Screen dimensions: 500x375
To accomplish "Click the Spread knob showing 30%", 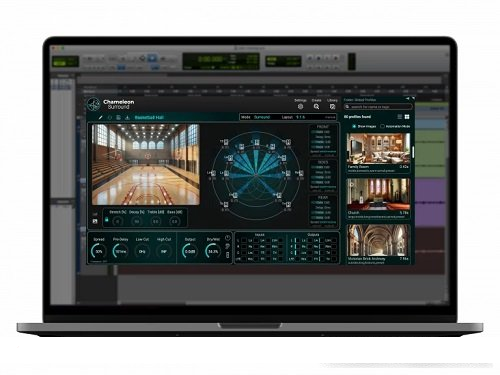I will point(99,251).
